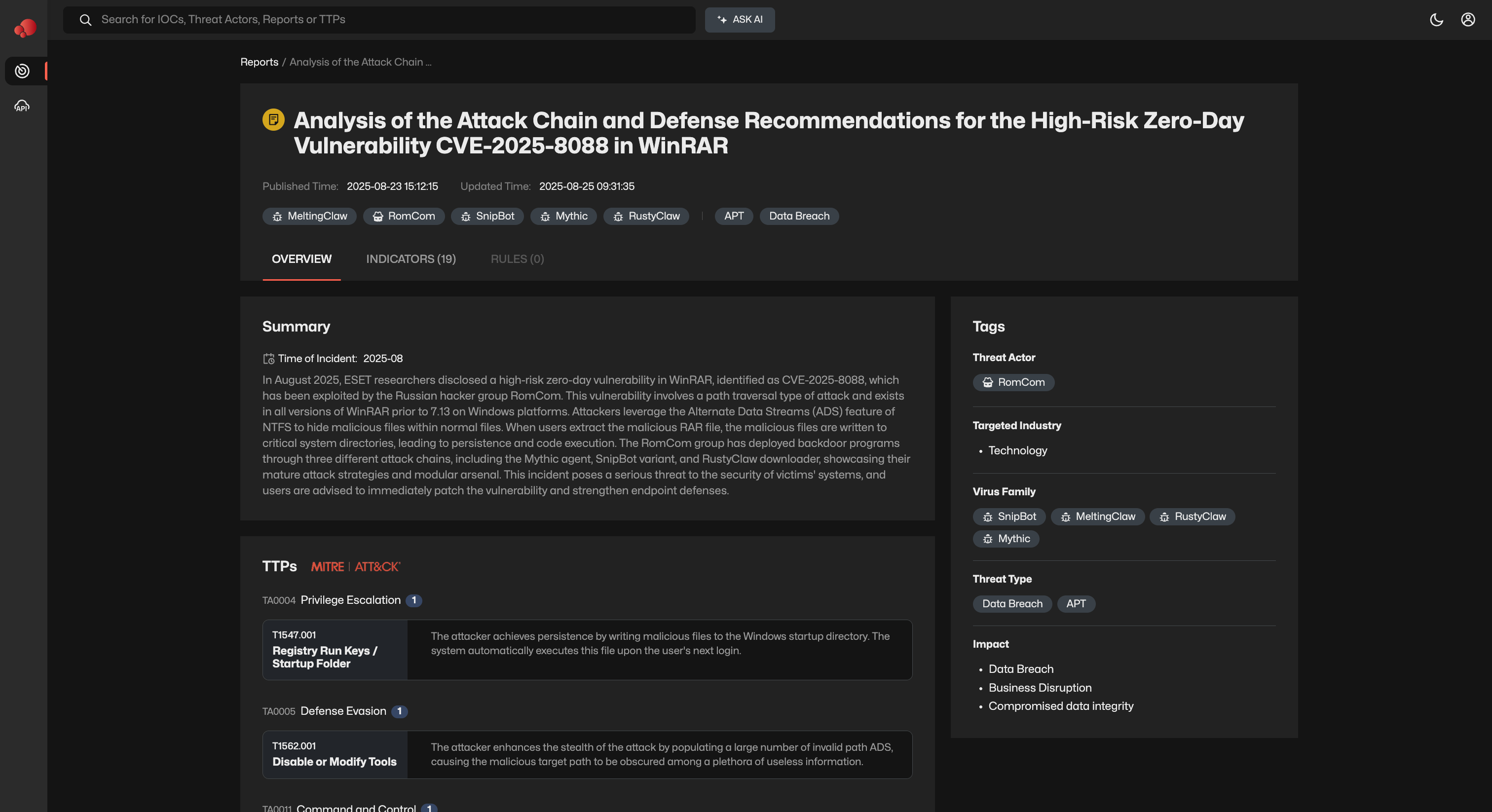Open the RULES (0) tab
Viewport: 1492px width, 812px height.
pos(517,259)
